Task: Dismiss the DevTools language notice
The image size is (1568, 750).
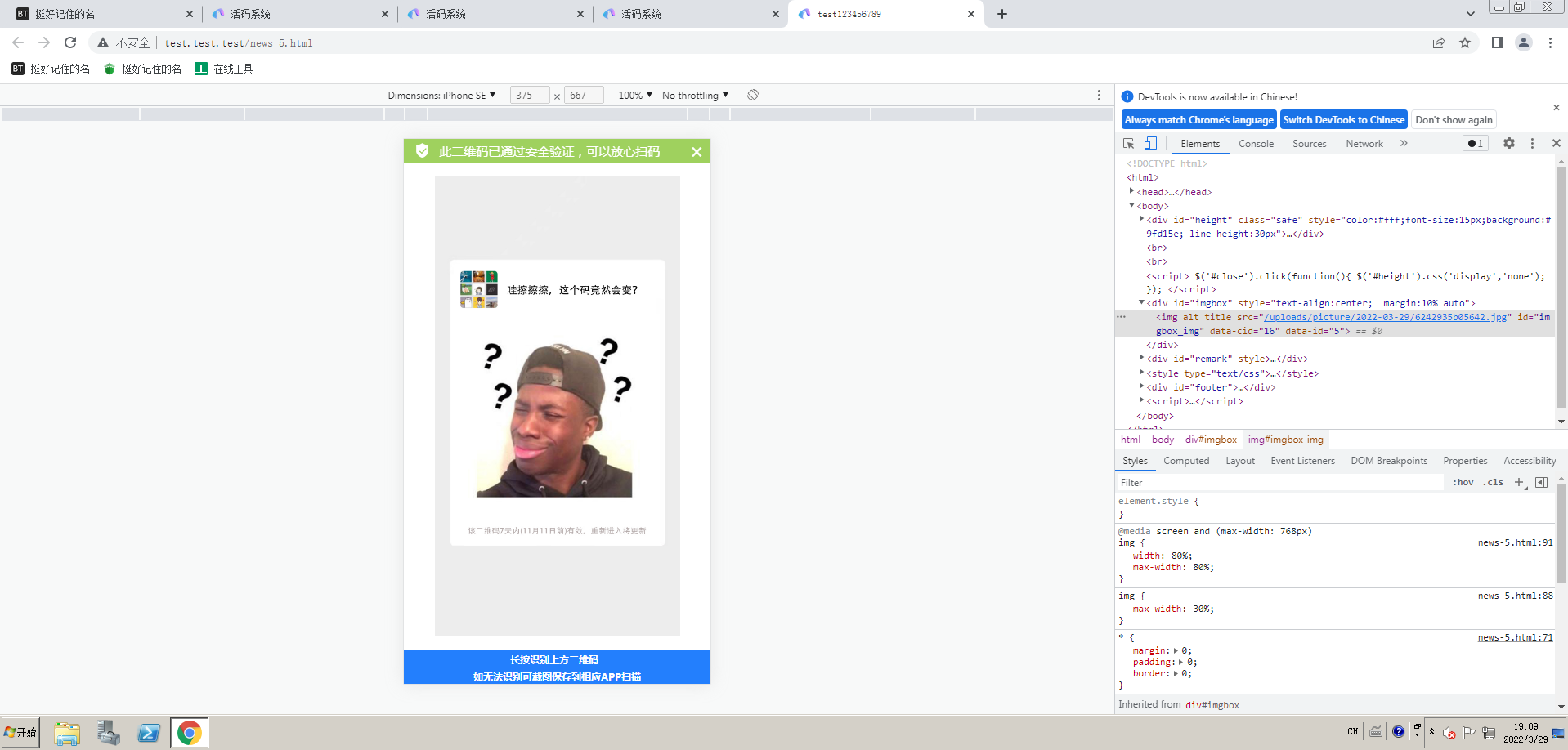Action: pyautogui.click(x=1556, y=107)
